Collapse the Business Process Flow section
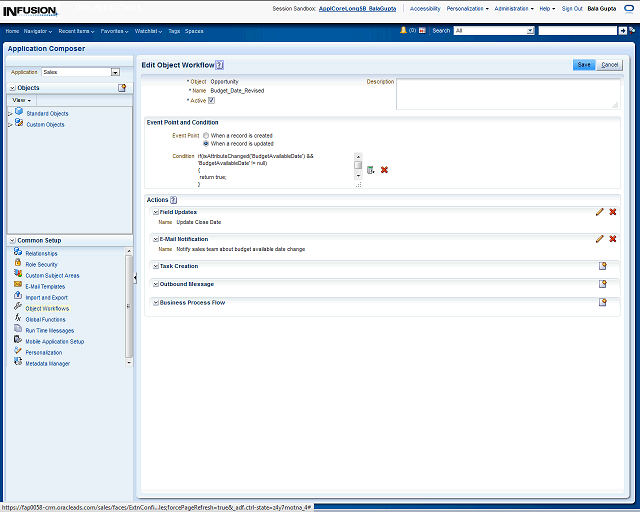 coord(155,302)
